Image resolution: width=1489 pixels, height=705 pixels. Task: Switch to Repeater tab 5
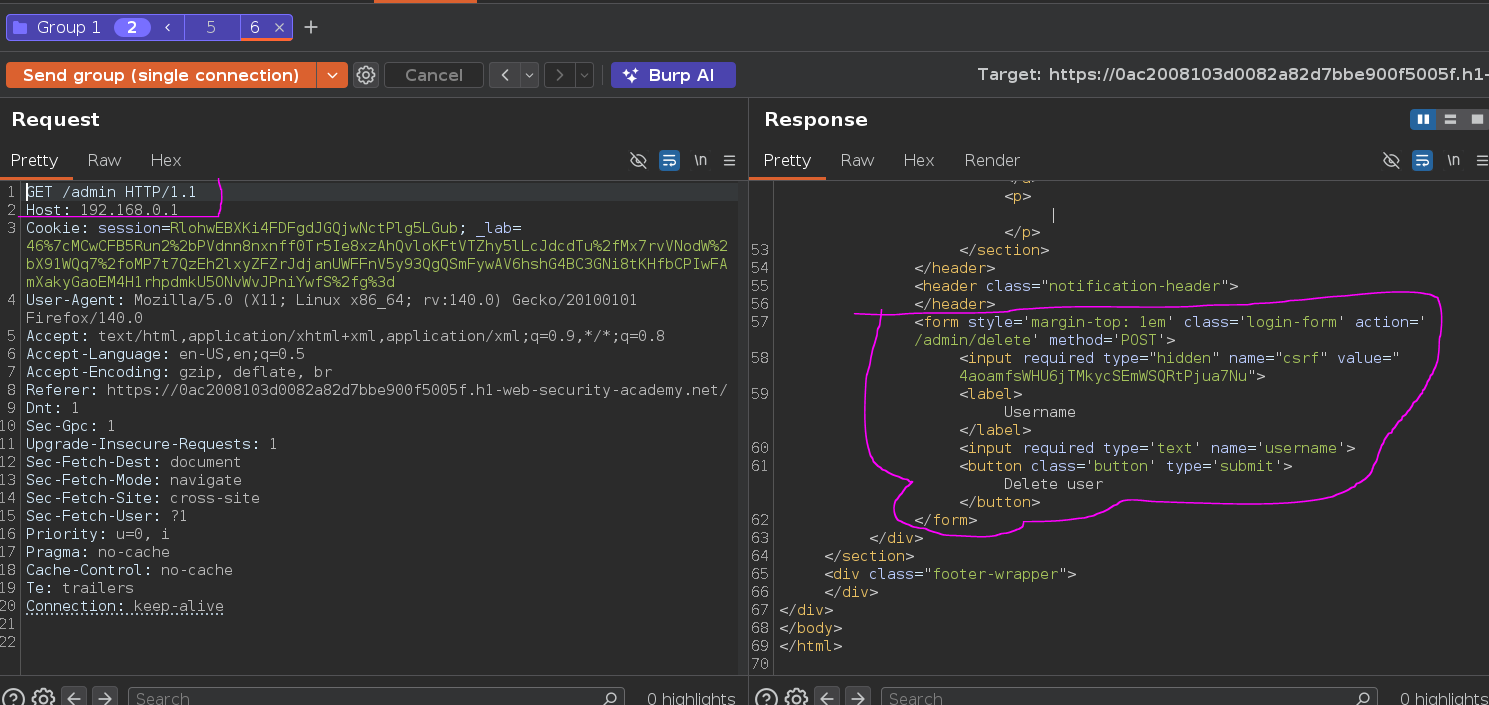pyautogui.click(x=211, y=28)
